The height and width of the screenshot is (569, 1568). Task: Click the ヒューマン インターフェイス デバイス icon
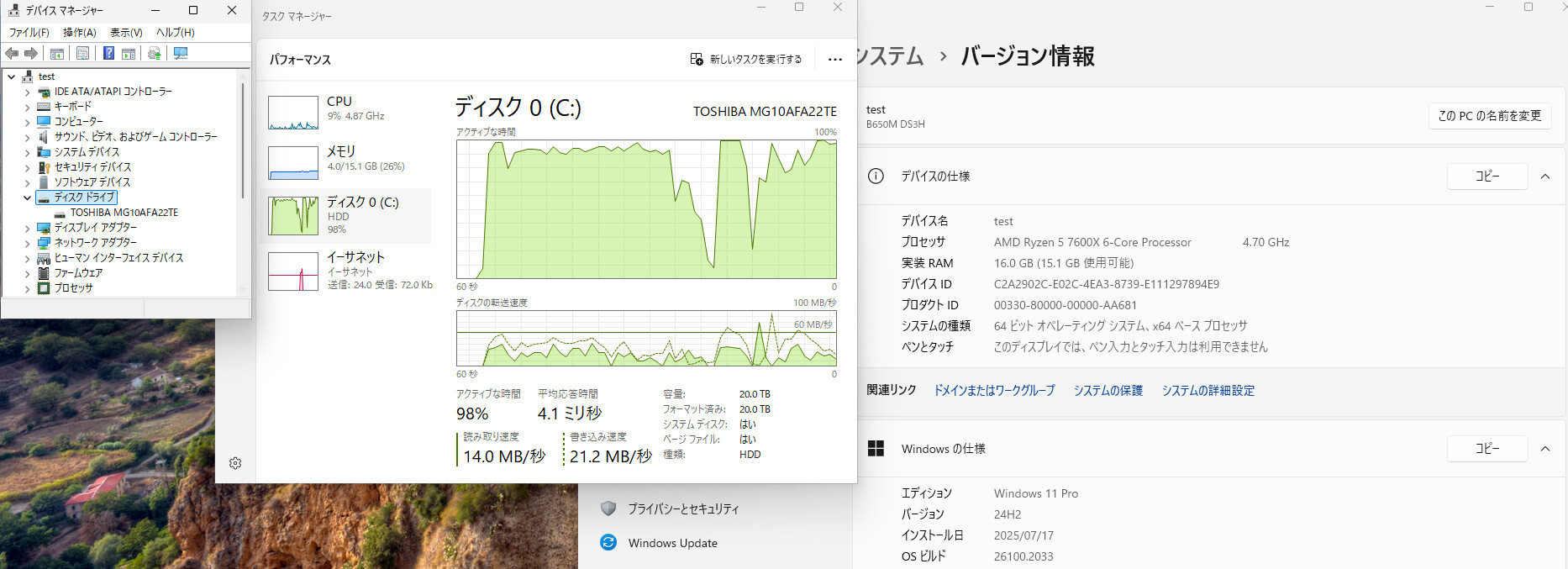click(44, 258)
